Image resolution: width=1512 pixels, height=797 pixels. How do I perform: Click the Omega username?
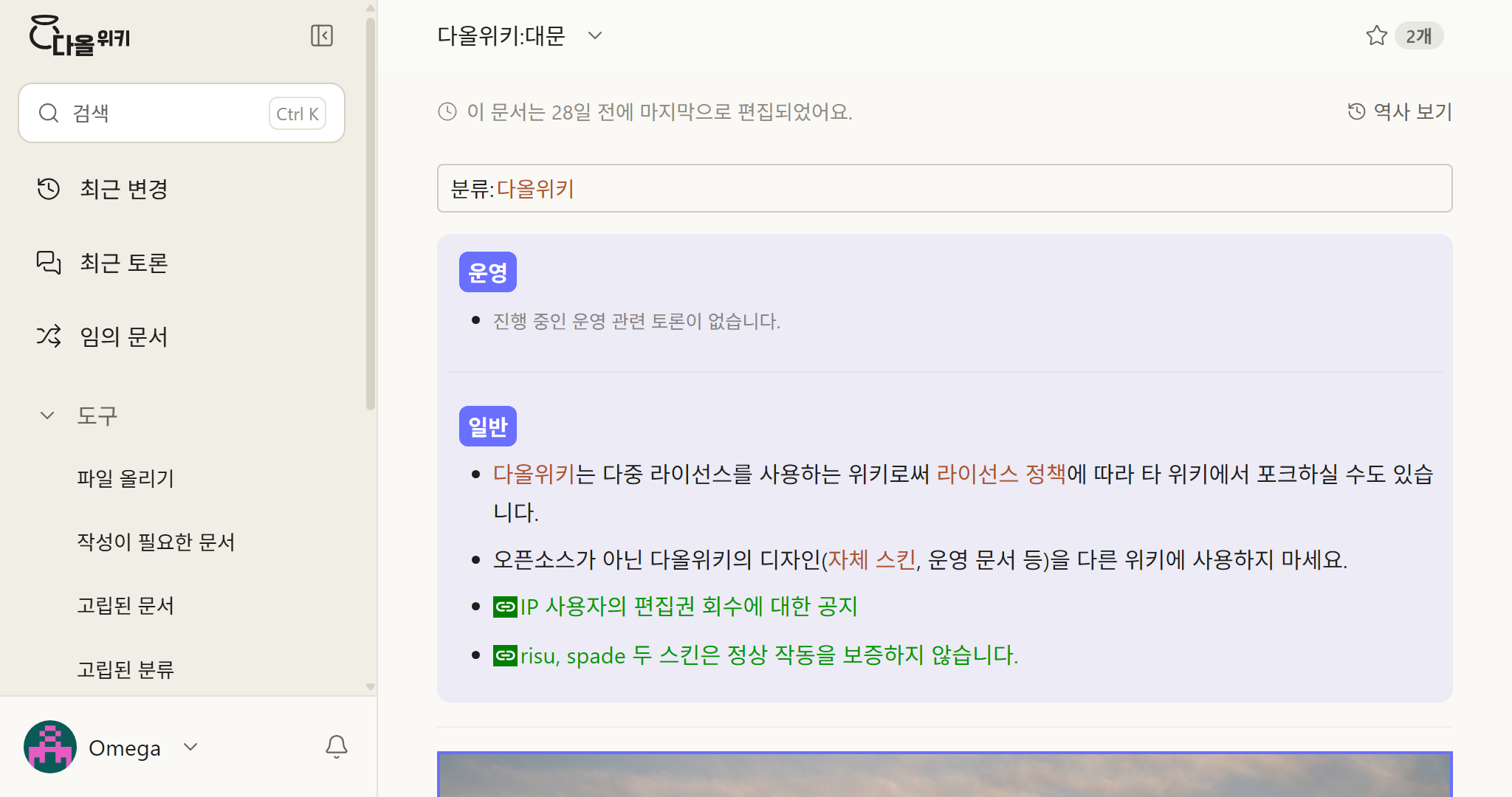[x=125, y=748]
